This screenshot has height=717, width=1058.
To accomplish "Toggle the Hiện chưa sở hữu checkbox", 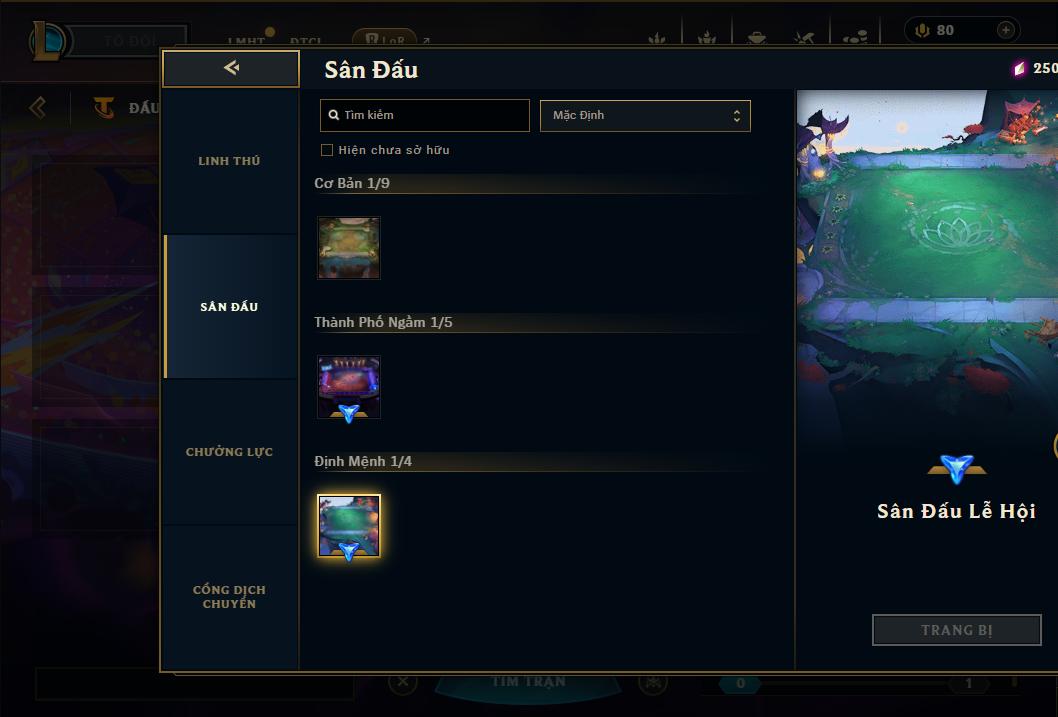I will (327, 150).
